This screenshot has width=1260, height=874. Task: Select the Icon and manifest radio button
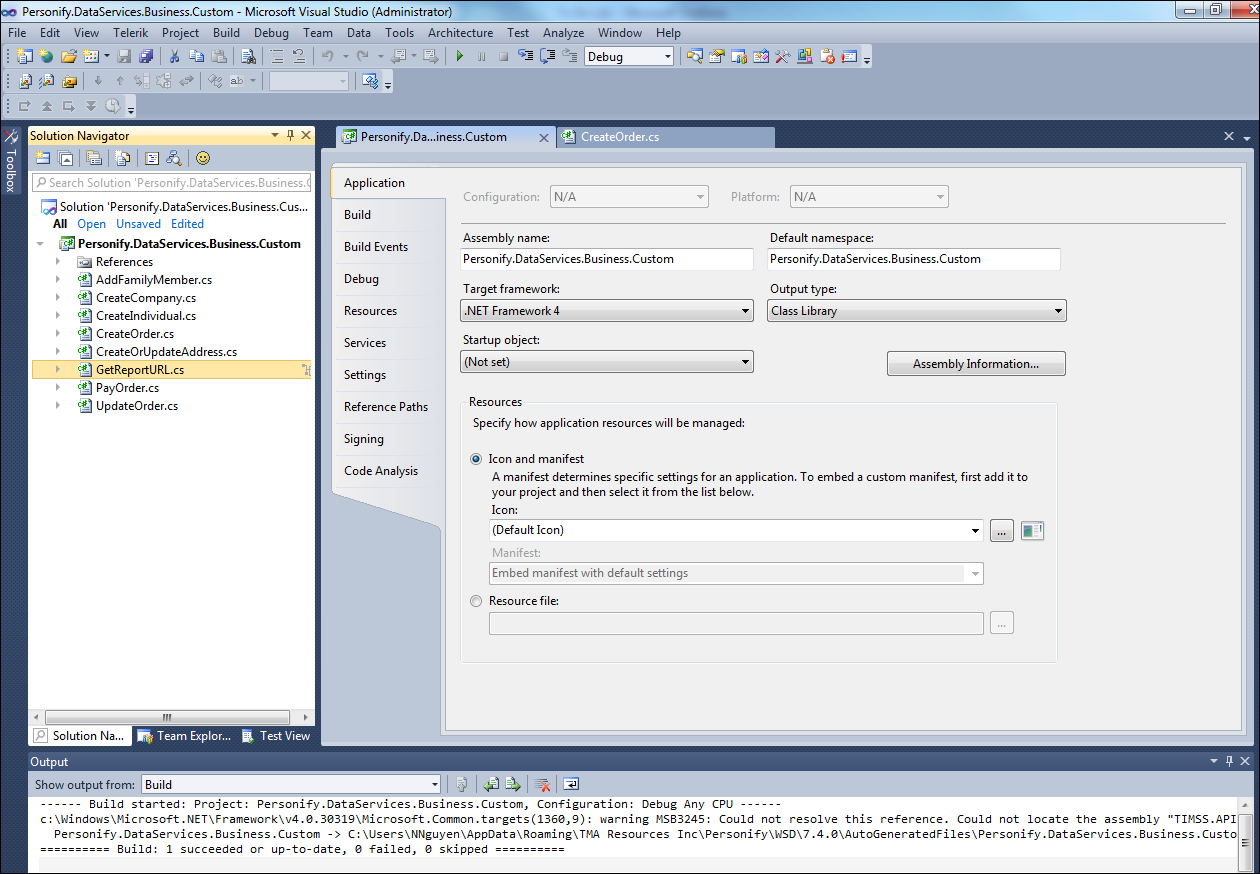click(x=476, y=459)
